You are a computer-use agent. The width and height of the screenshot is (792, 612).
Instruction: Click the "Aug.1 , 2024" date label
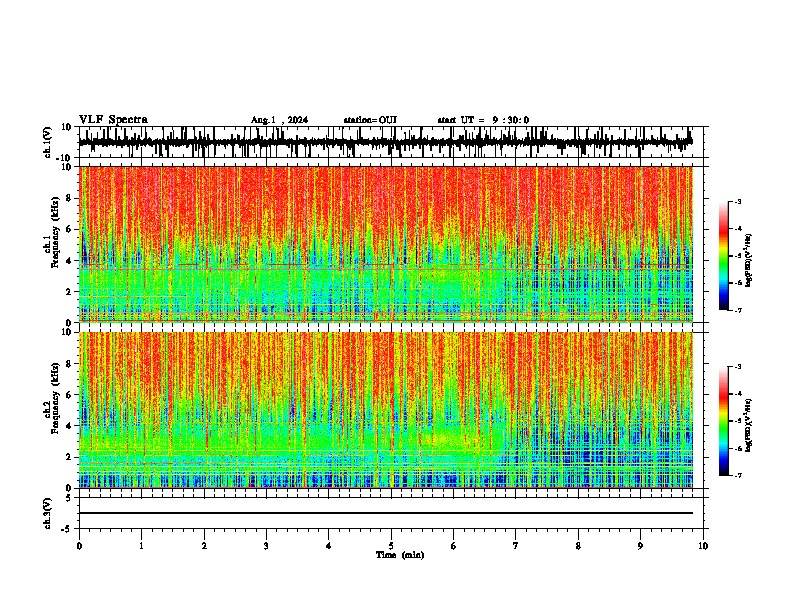(279, 120)
